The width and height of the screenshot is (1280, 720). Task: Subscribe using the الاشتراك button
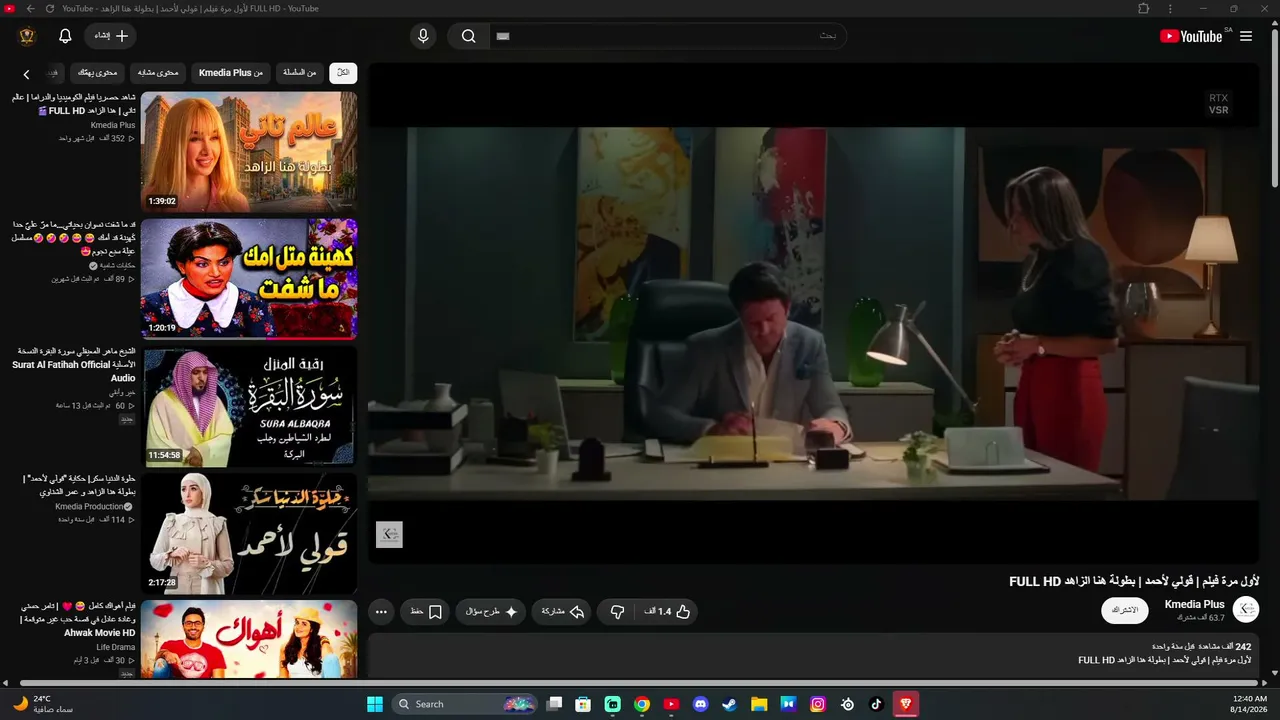click(x=1125, y=610)
